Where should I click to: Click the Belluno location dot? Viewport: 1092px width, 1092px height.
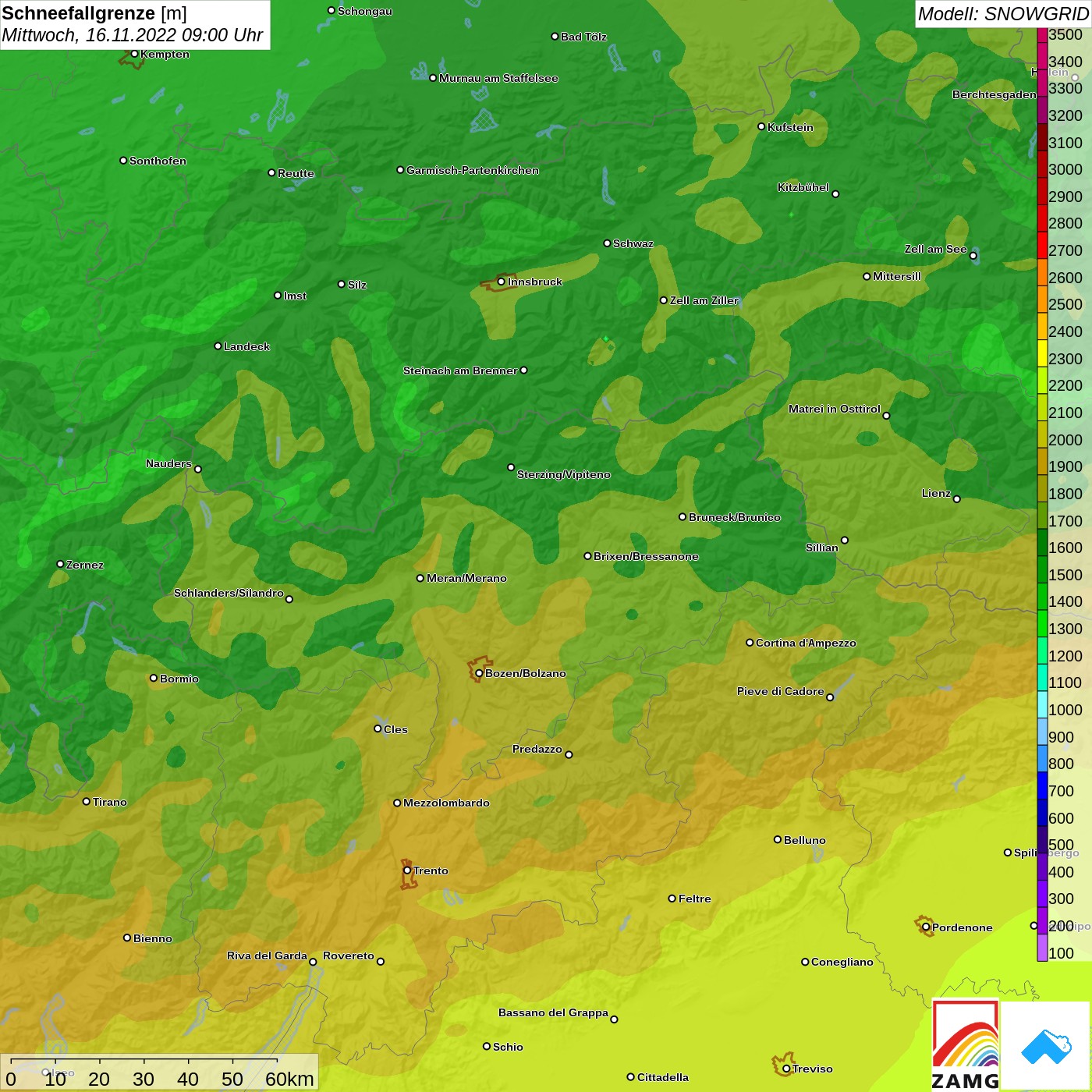778,839
